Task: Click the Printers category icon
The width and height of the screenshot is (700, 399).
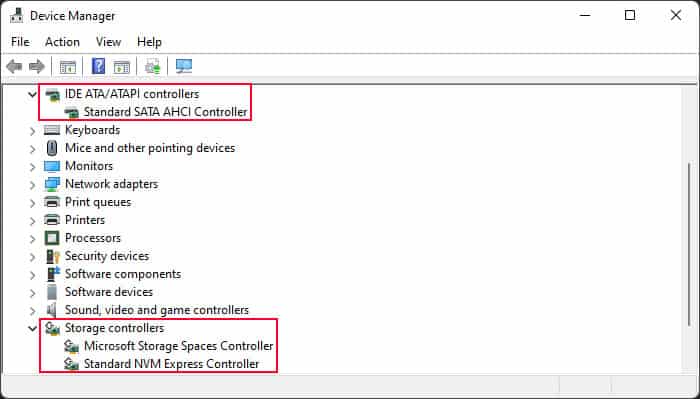Action: [52, 220]
